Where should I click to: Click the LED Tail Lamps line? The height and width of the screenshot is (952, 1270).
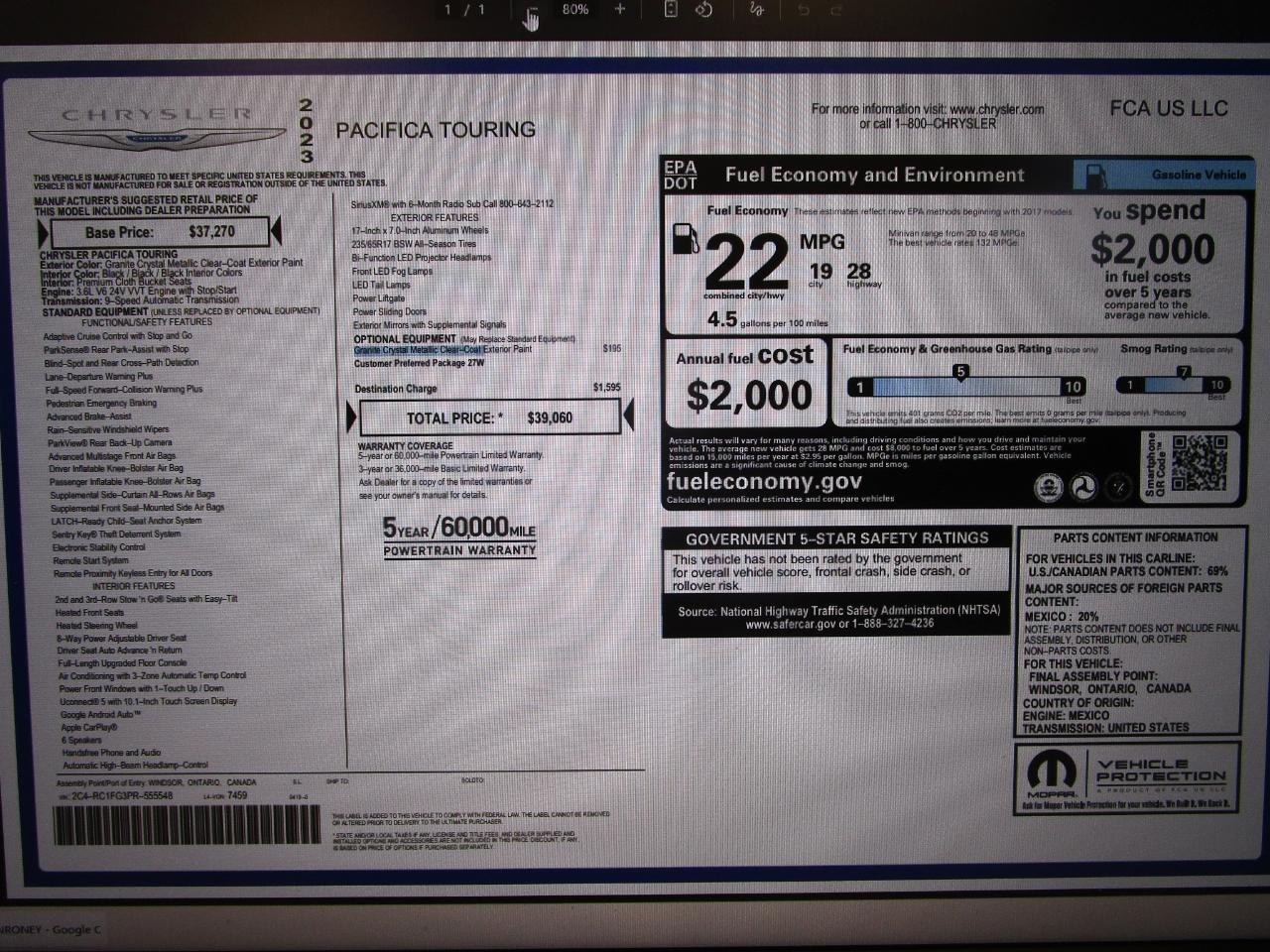(x=382, y=285)
